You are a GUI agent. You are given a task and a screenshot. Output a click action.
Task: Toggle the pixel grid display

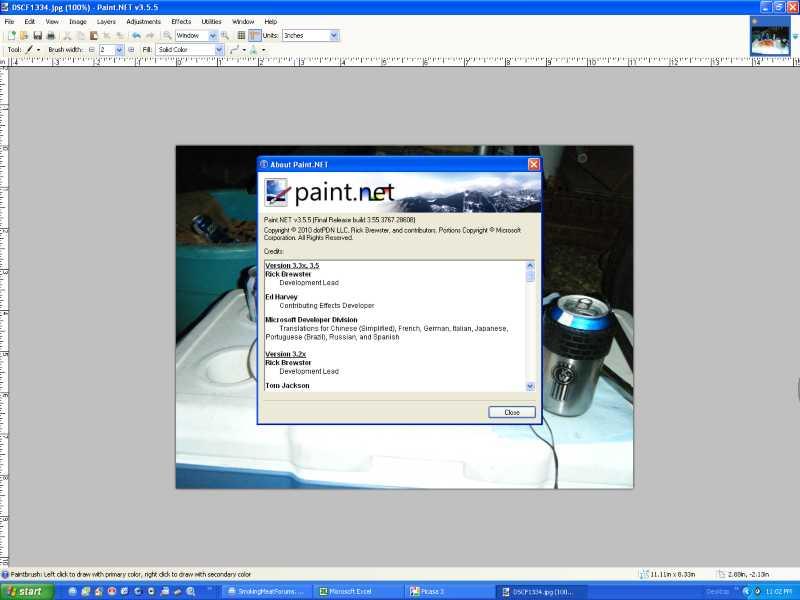click(x=241, y=35)
